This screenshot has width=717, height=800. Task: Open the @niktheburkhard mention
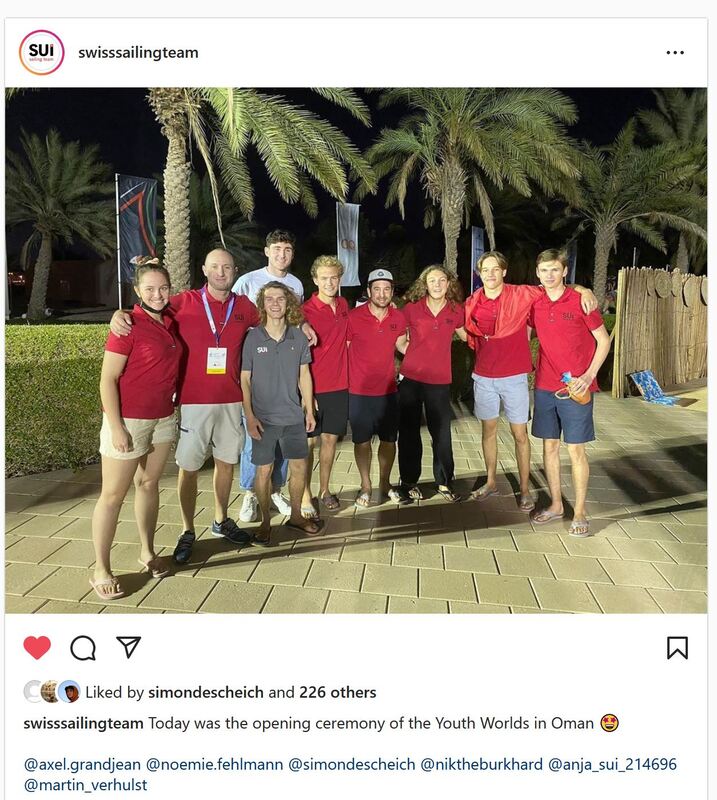[481, 764]
